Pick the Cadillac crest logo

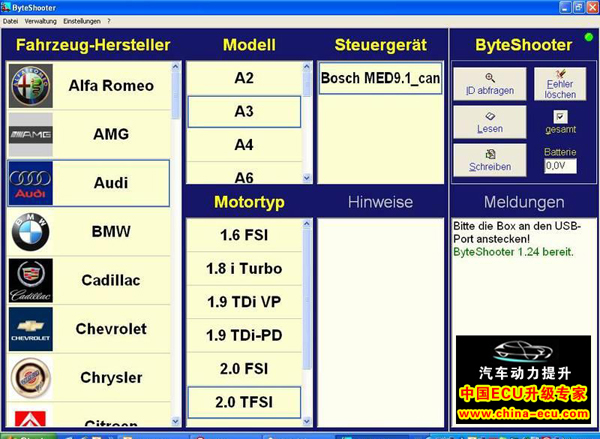click(x=31, y=281)
